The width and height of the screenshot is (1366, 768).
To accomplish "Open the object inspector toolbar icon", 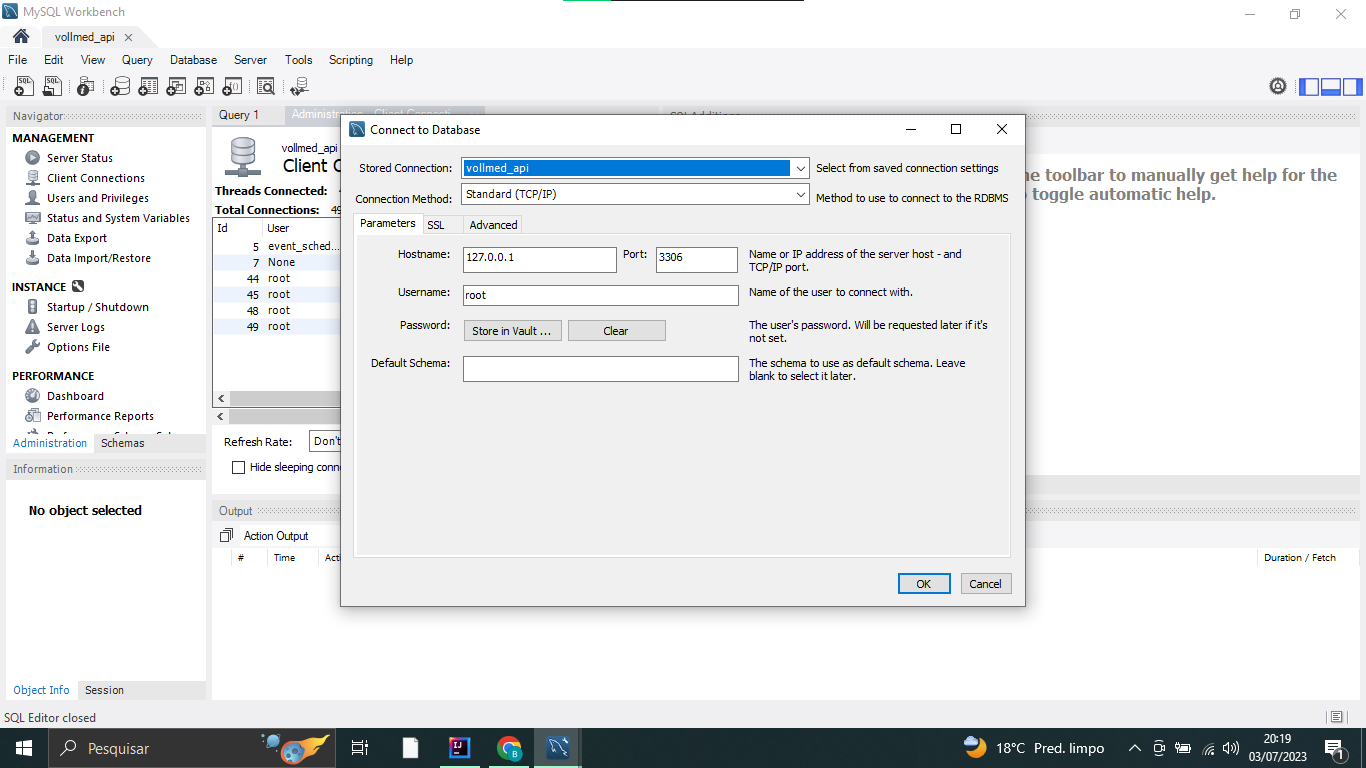I will [86, 87].
